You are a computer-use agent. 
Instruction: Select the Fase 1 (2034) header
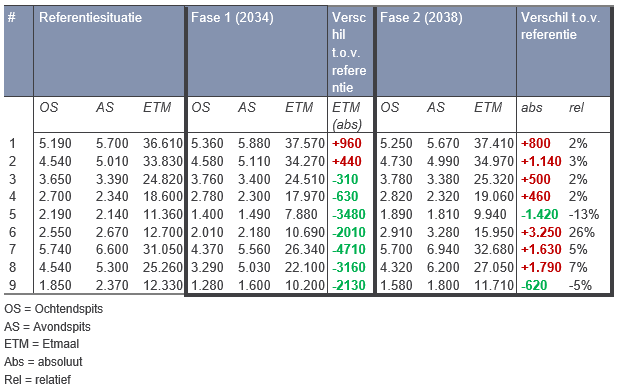click(x=232, y=17)
